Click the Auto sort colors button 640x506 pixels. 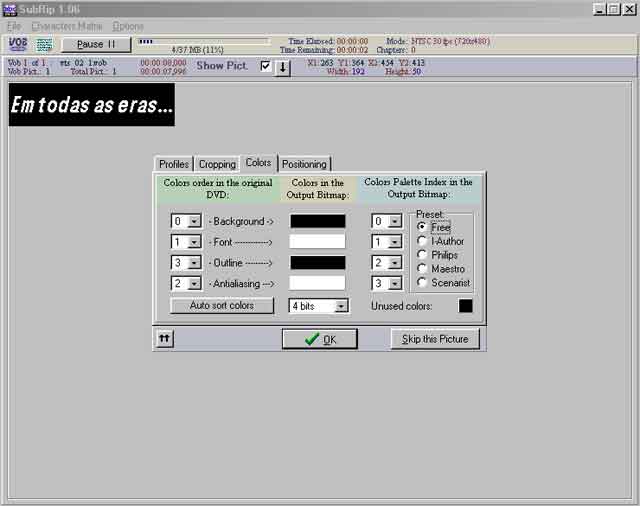222,305
